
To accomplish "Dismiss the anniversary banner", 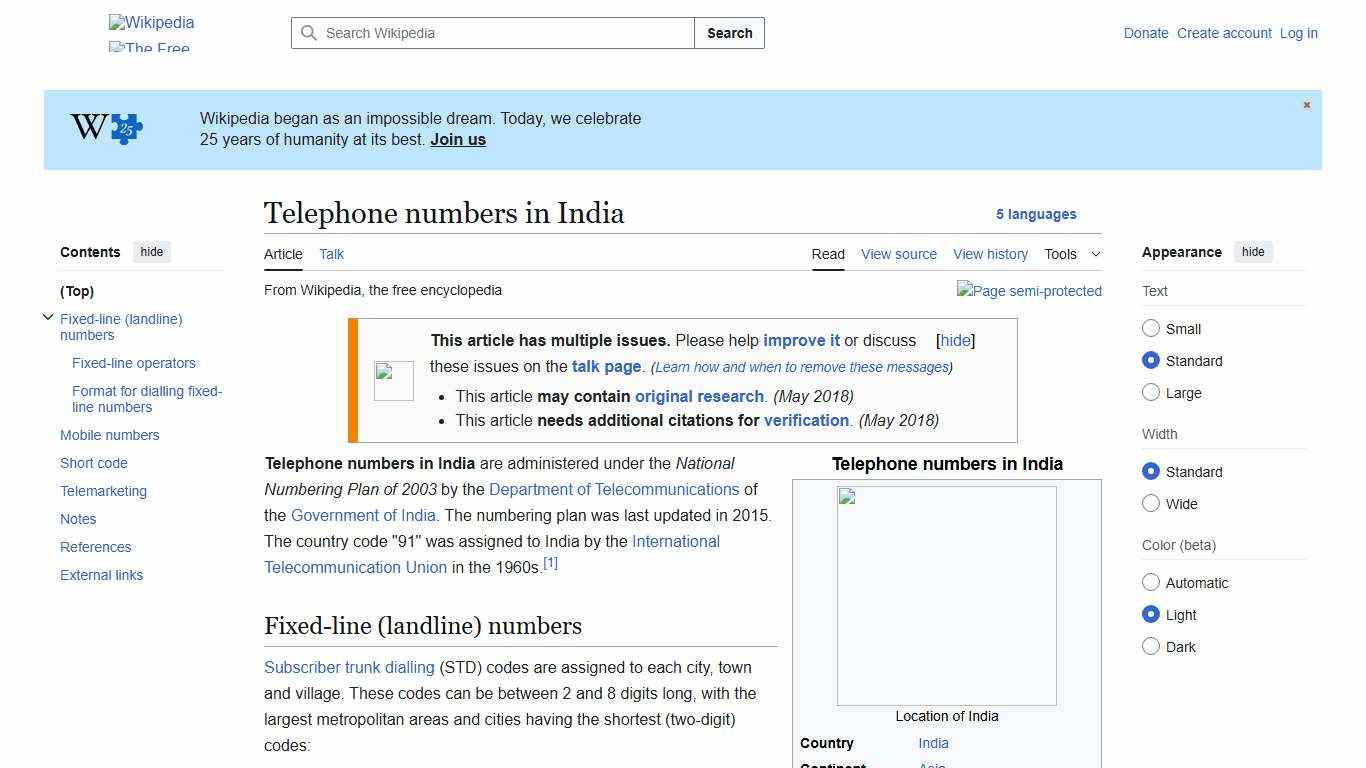I will tap(1306, 104).
